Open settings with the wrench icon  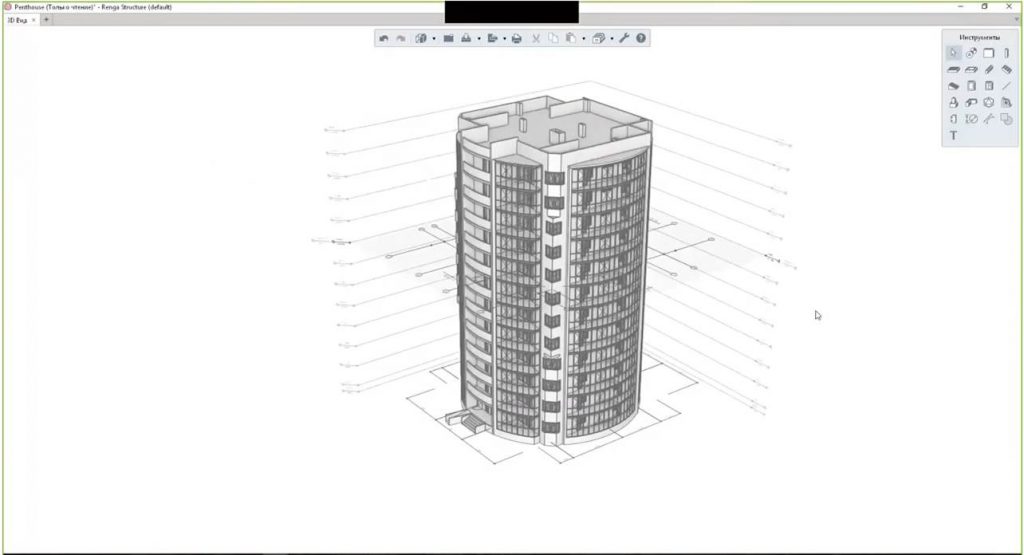pos(624,39)
